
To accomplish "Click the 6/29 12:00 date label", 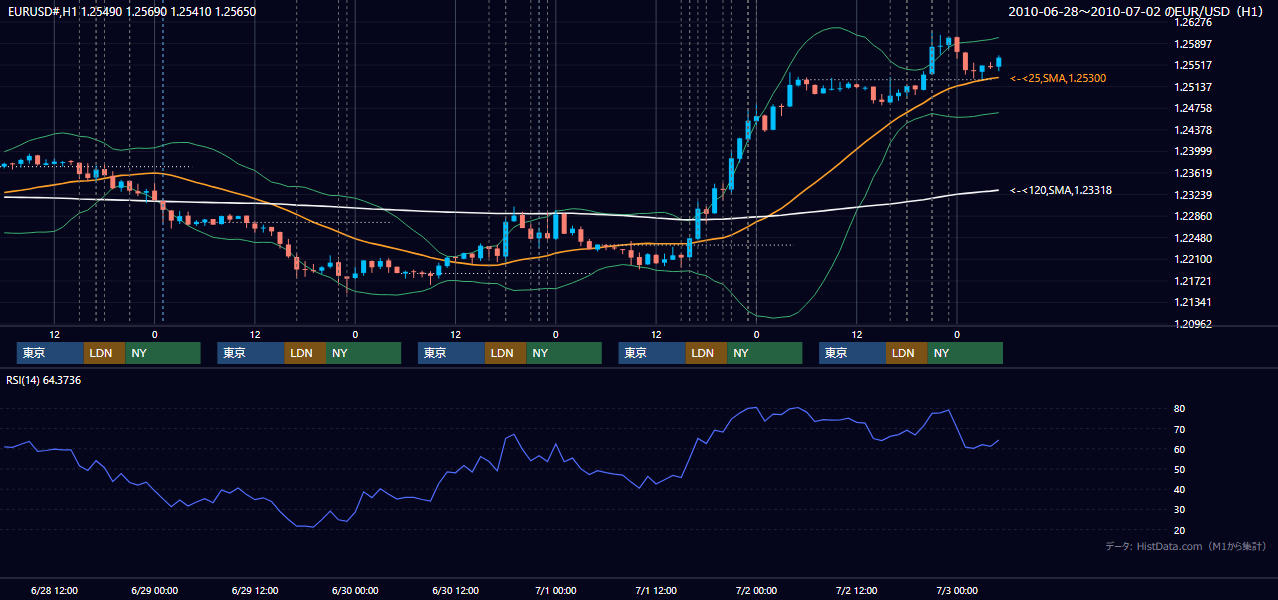I will [255, 590].
